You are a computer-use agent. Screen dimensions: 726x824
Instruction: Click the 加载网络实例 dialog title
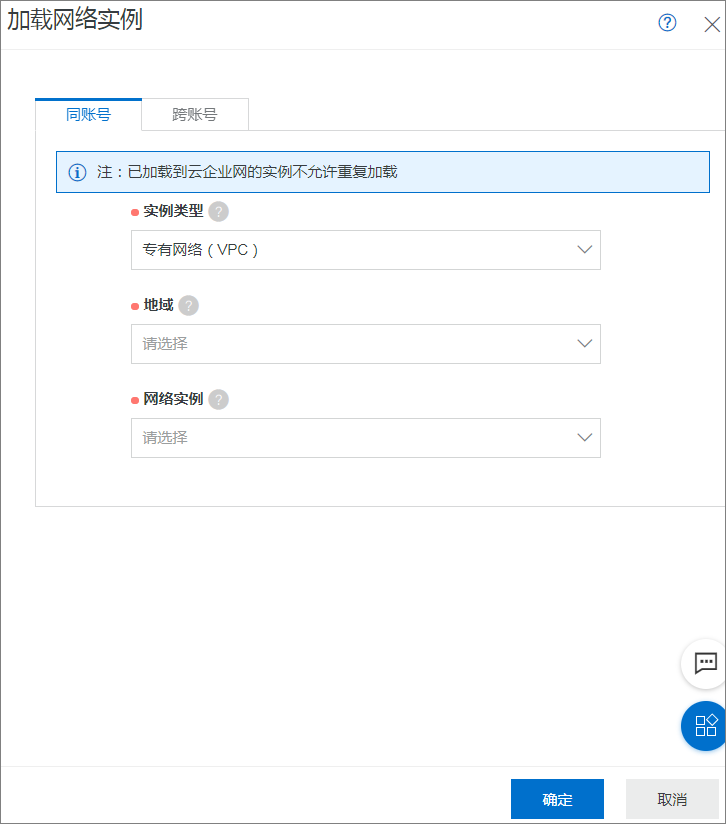pos(75,19)
